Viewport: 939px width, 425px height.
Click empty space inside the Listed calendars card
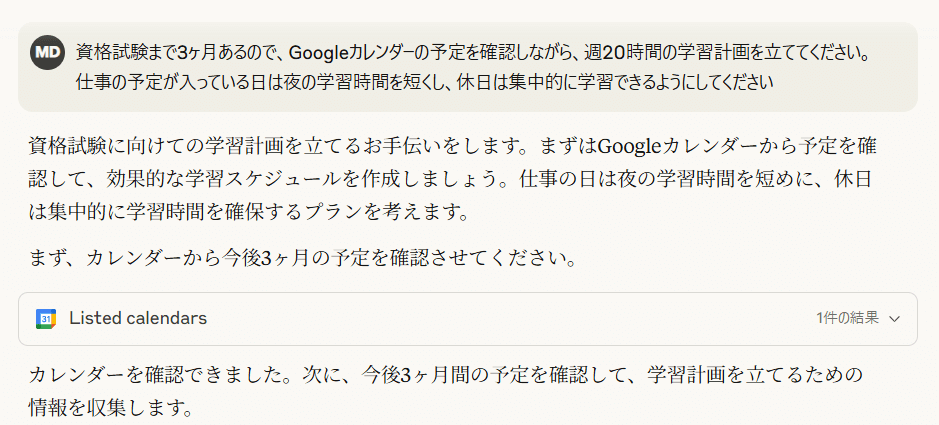[509, 319]
